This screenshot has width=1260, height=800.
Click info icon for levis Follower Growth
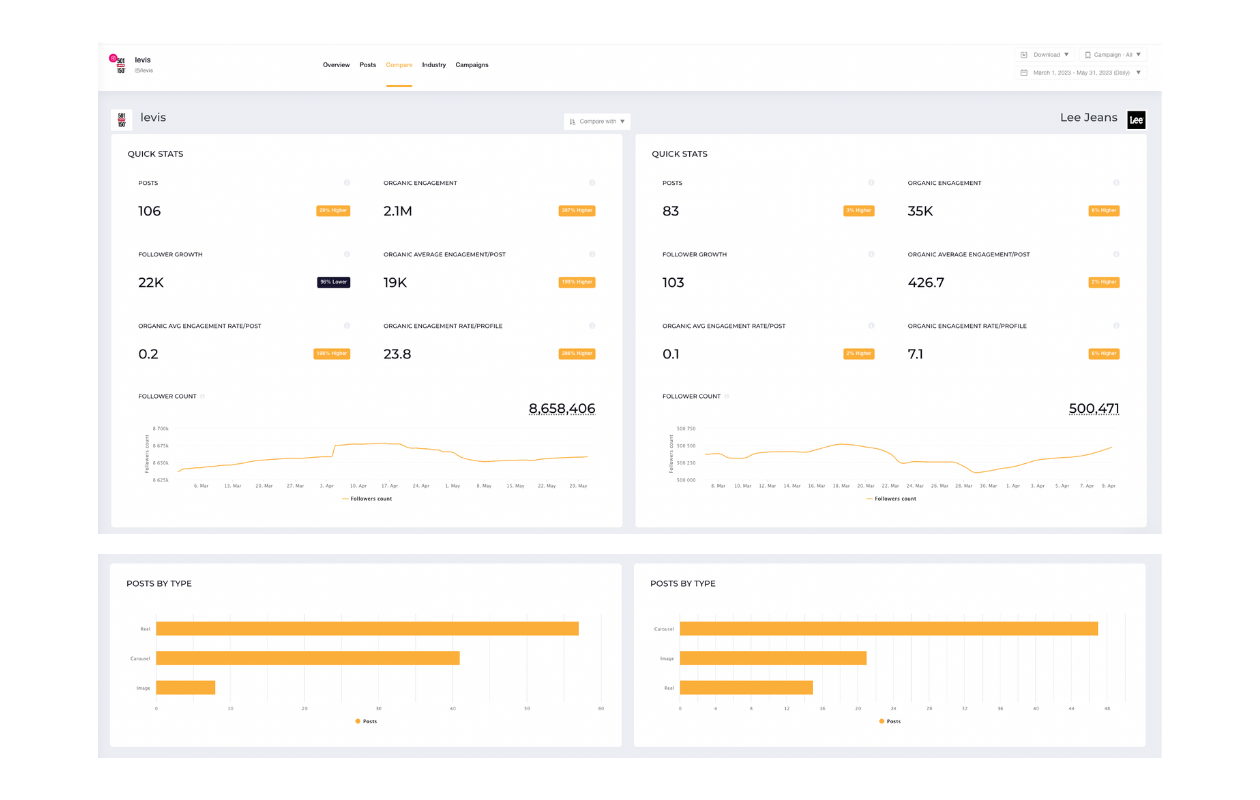(x=347, y=254)
